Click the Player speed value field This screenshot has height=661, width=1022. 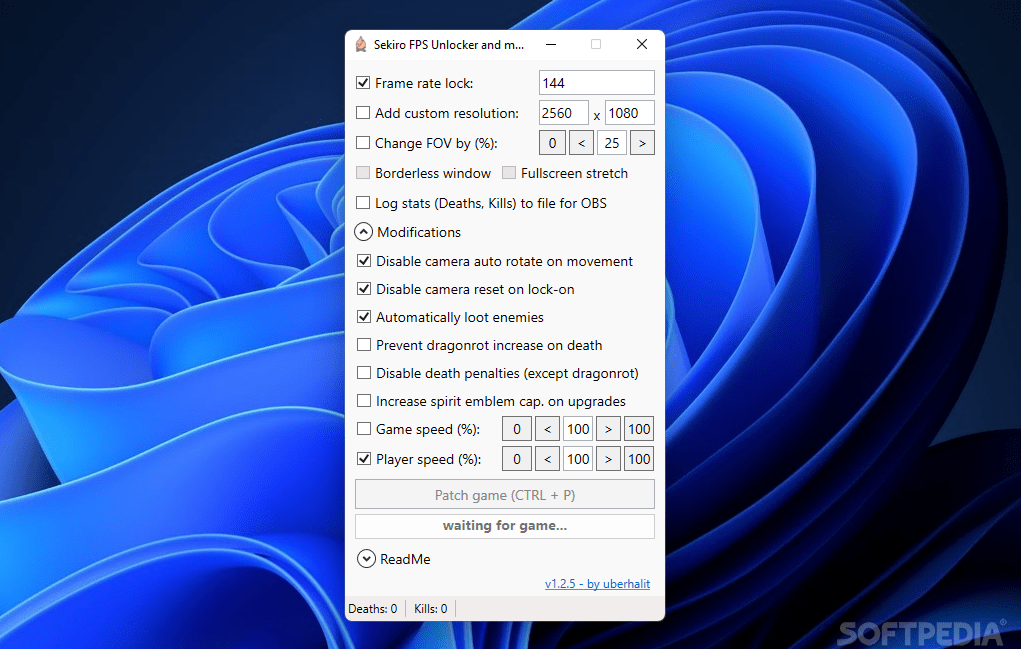click(578, 459)
